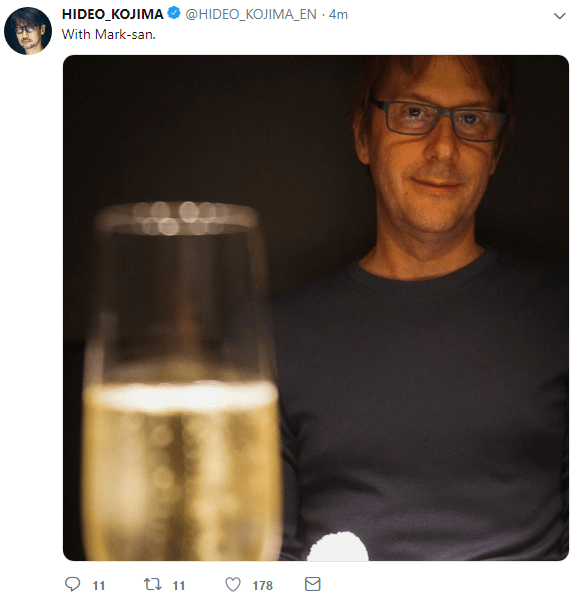Send tweet via envelope message icon

tap(313, 584)
